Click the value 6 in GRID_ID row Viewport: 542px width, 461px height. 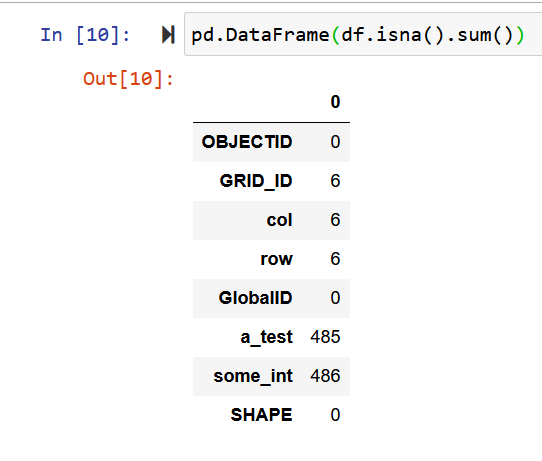click(x=335, y=181)
